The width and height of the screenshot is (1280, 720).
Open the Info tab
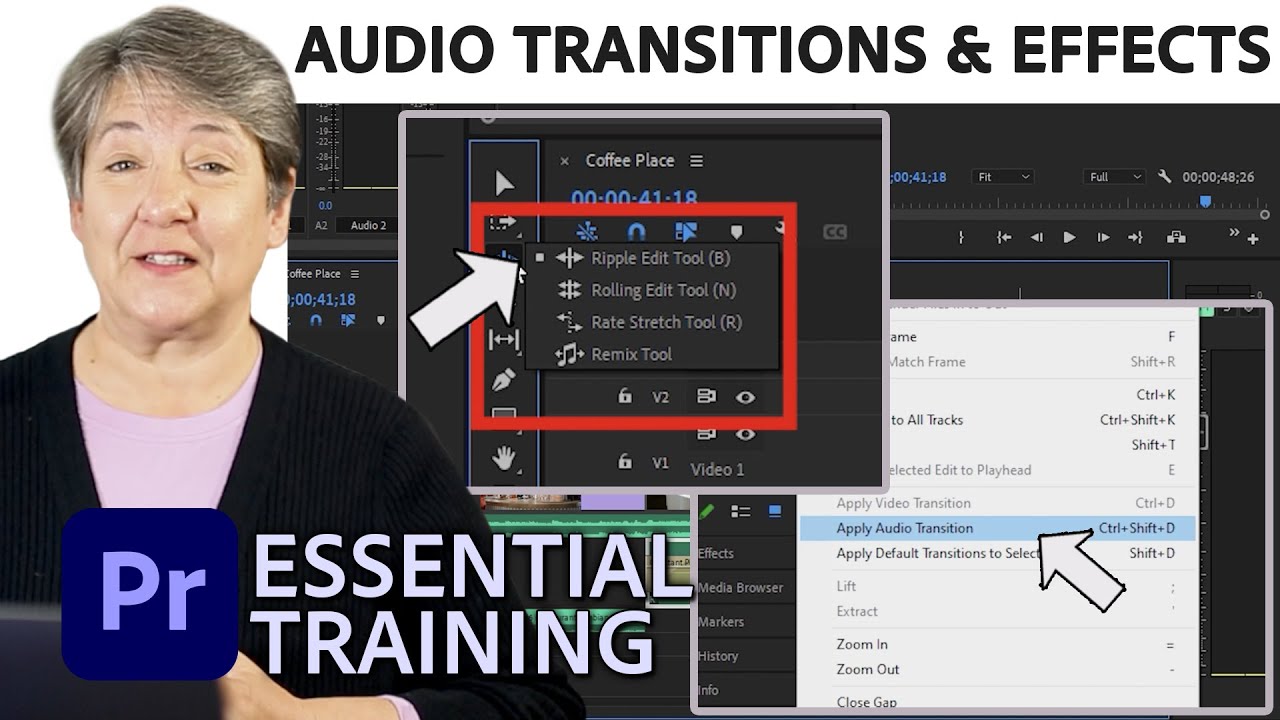tap(708, 690)
